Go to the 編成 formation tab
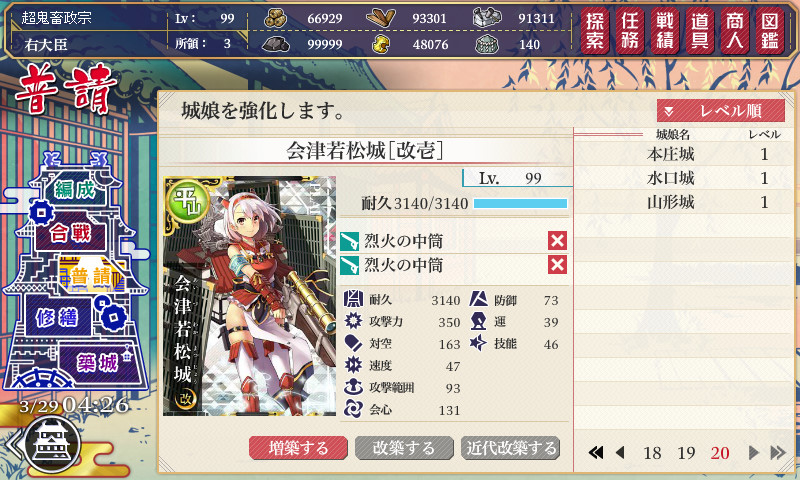Image resolution: width=800 pixels, height=480 pixels. coord(76,190)
